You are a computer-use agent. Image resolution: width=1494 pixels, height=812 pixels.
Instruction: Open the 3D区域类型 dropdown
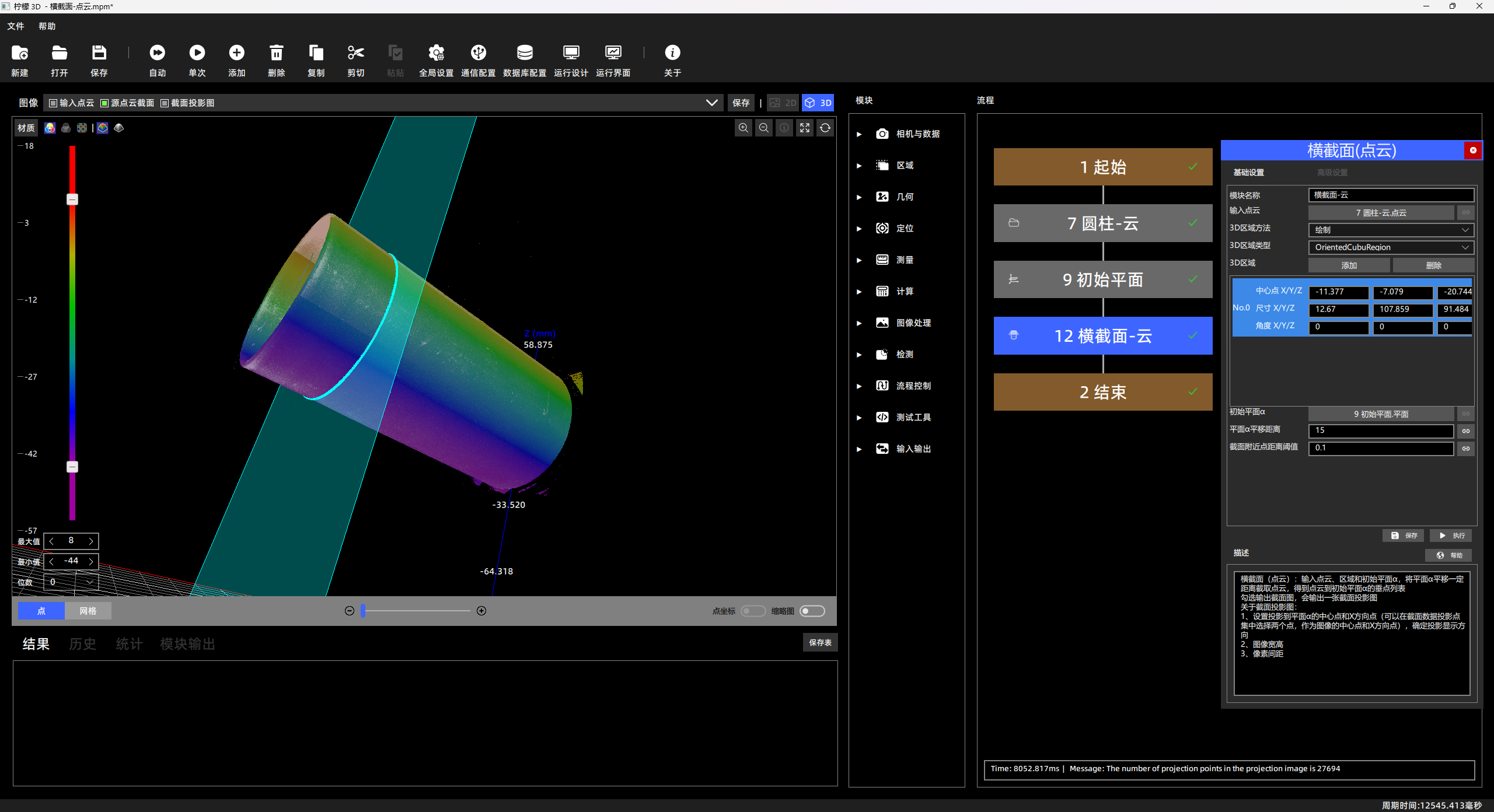[1391, 247]
